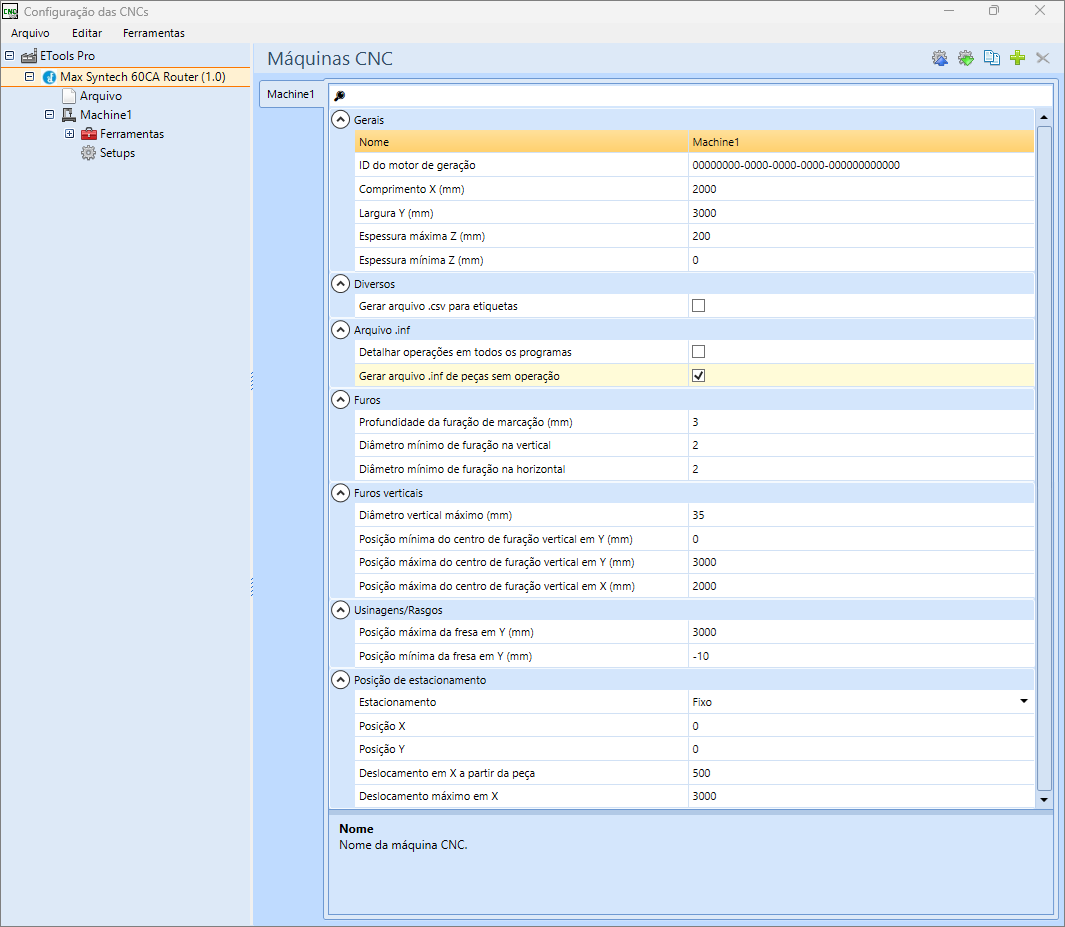Select the Machine1 tab
Image resolution: width=1065 pixels, height=927 pixels.
291,94
